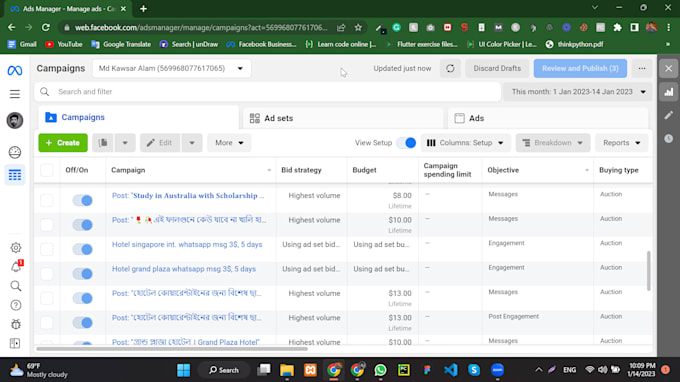Image resolution: width=680 pixels, height=382 pixels.
Task: Select the Campaigns table grid icon
Action: coord(15,175)
